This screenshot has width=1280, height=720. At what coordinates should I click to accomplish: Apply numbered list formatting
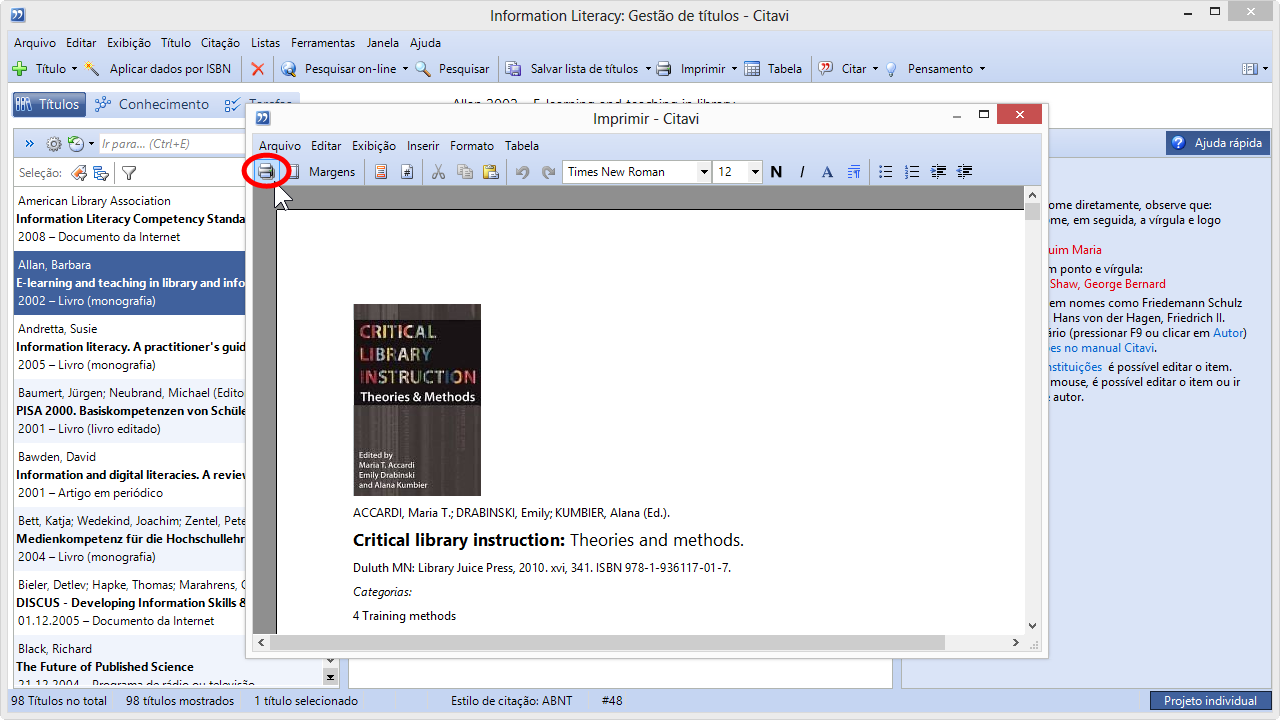point(911,172)
